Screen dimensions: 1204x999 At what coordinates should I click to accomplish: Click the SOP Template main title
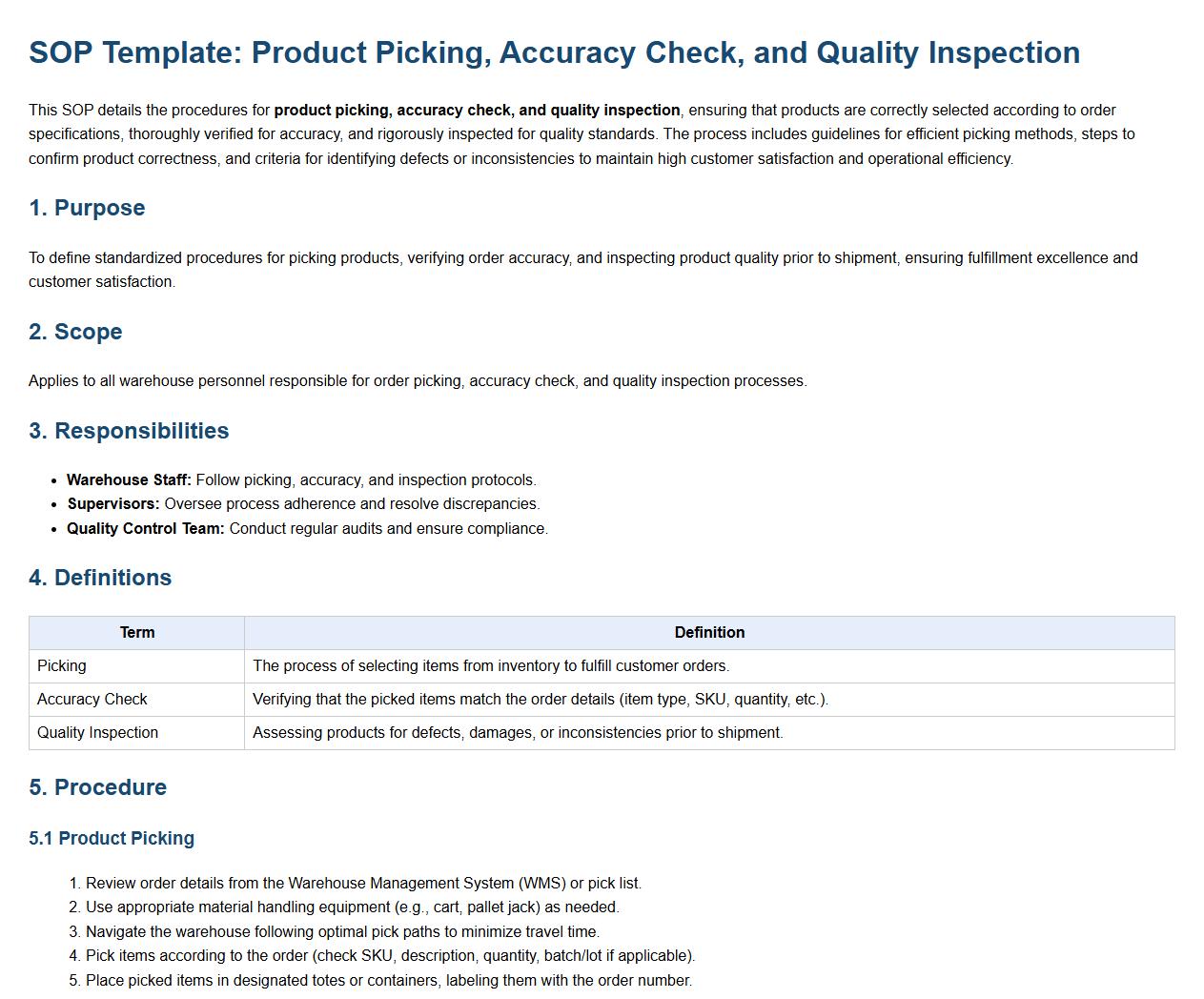pyautogui.click(x=554, y=52)
